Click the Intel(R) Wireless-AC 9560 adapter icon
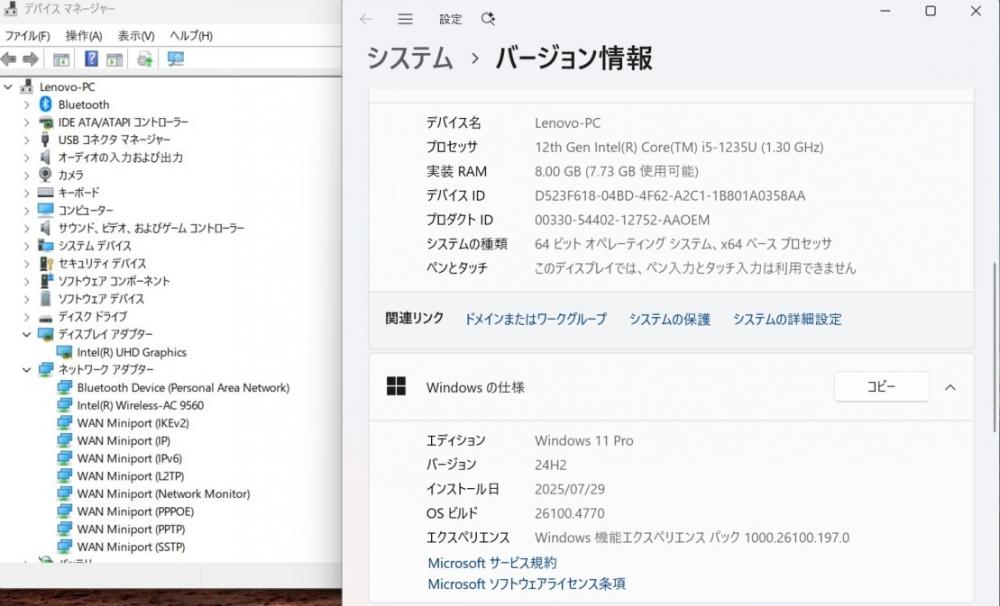This screenshot has height=606, width=1000. [64, 405]
